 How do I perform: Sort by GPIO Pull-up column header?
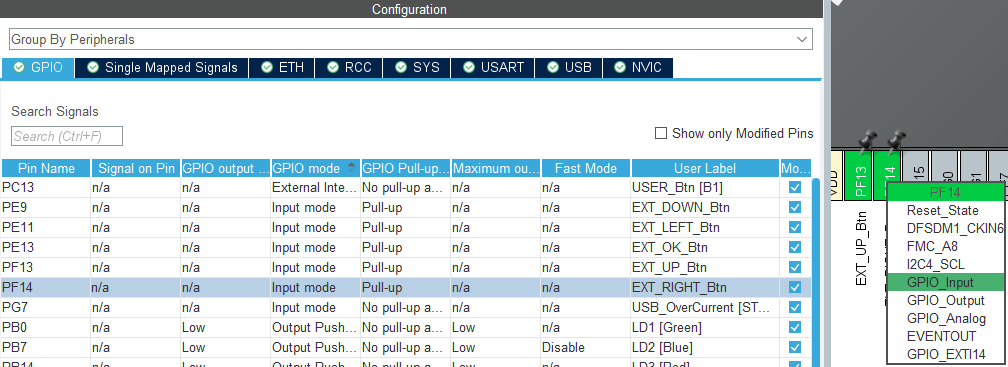click(x=406, y=168)
